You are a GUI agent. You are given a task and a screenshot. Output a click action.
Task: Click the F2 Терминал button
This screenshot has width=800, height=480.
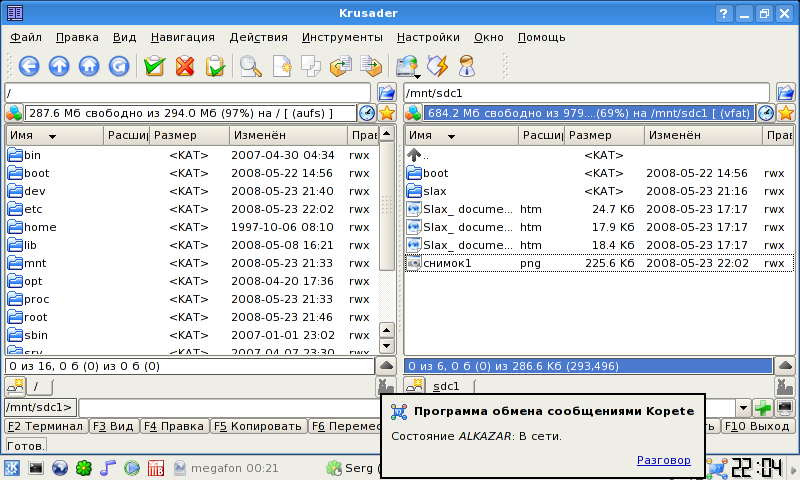point(45,426)
